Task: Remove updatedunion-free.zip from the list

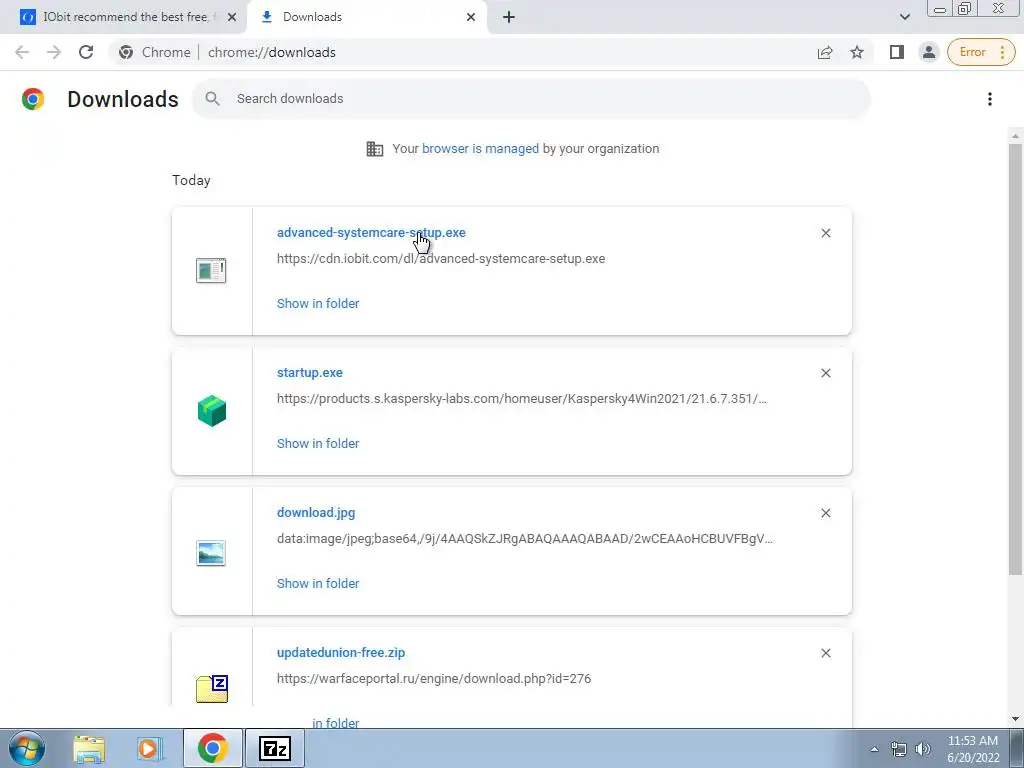Action: coord(825,653)
